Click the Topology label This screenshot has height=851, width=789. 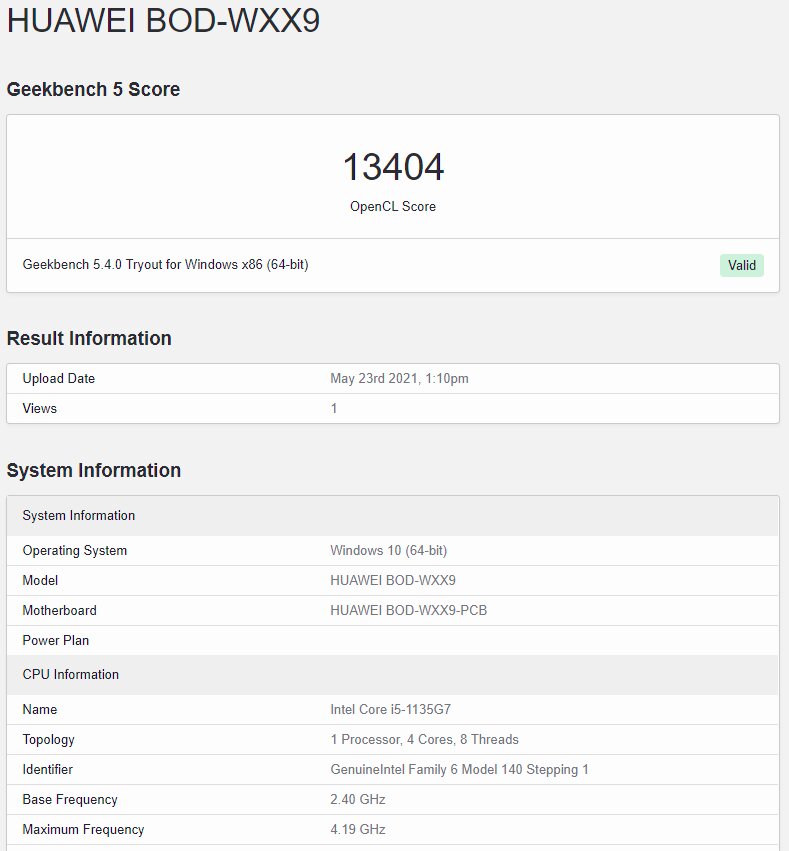[x=48, y=740]
